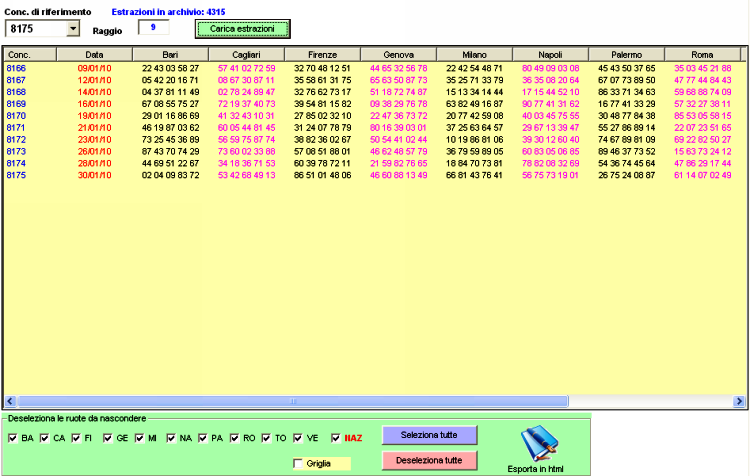Click the Carica estrazioni button
750x476 pixels.
pyautogui.click(x=241, y=29)
